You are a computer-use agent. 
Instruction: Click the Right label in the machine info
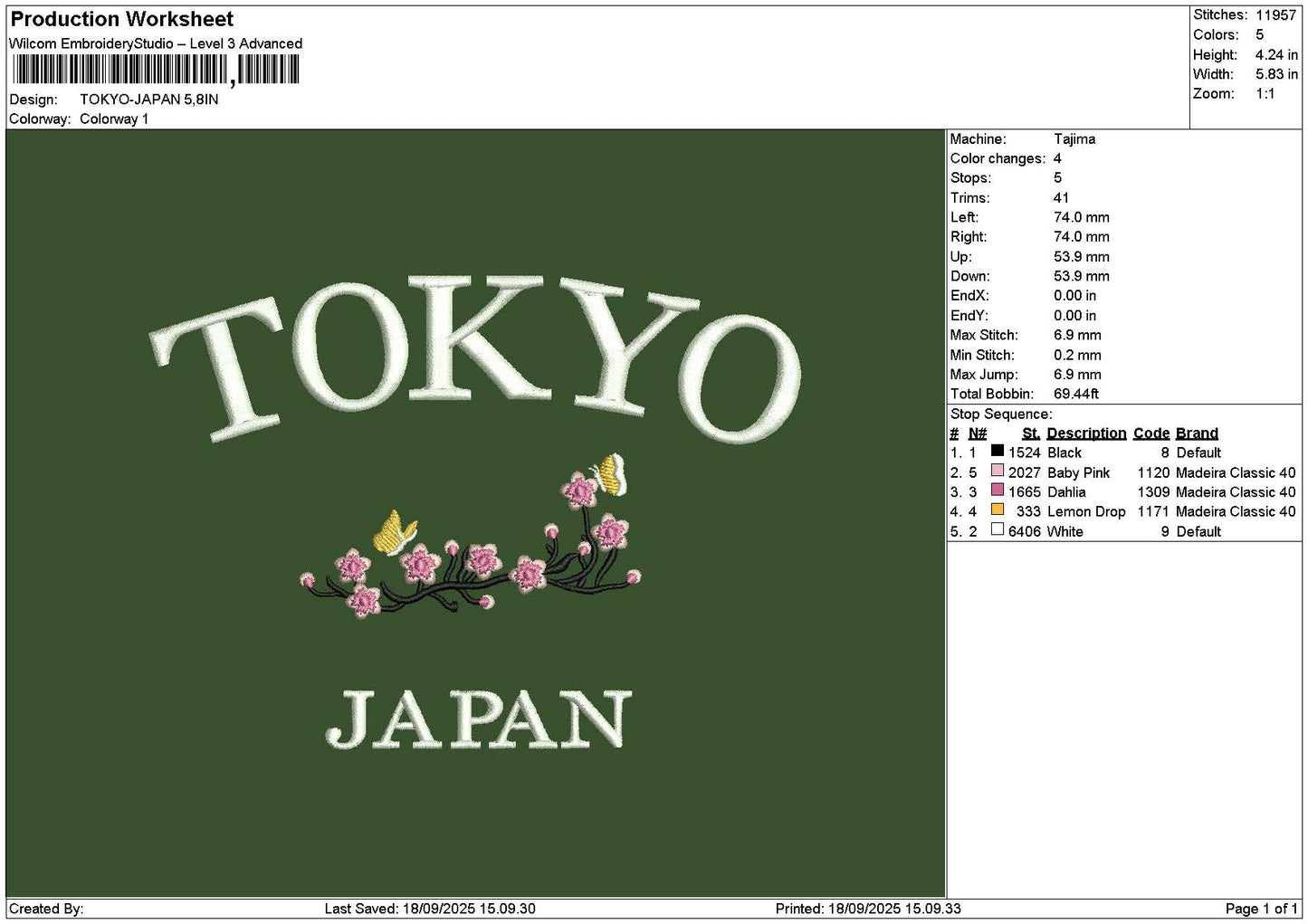tap(968, 237)
